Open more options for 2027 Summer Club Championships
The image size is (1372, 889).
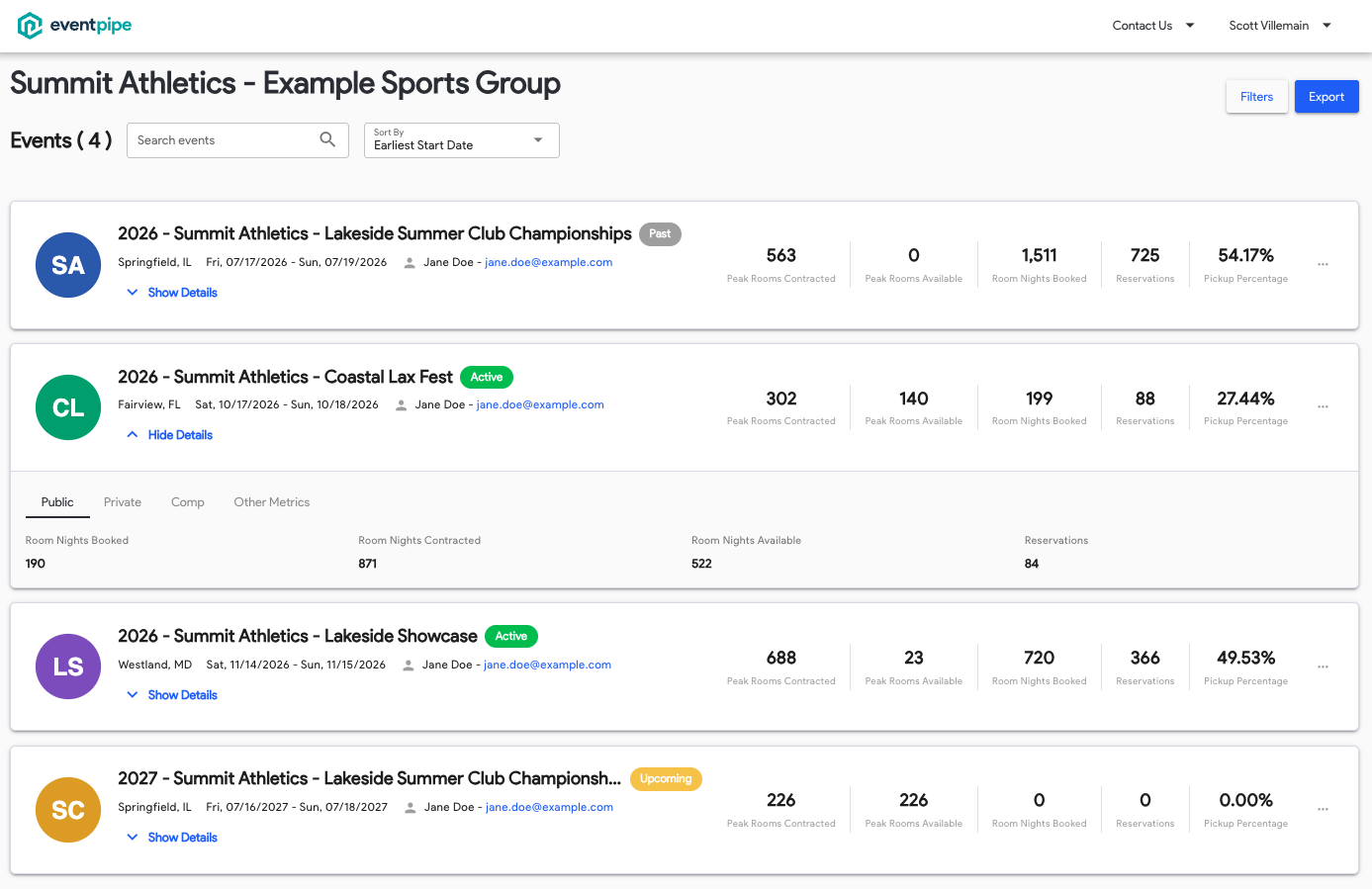tap(1323, 809)
